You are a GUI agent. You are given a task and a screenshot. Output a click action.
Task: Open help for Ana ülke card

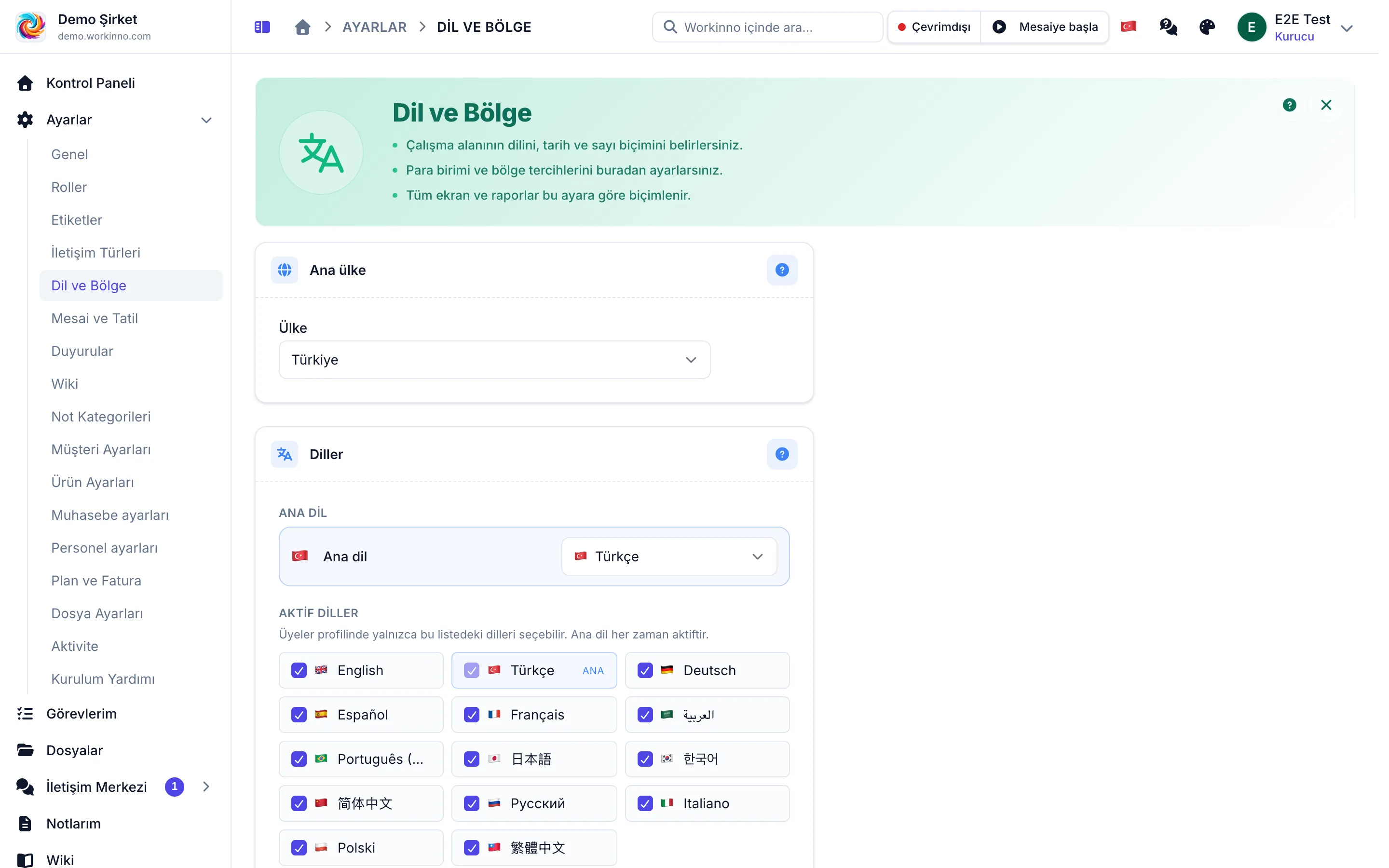pos(782,270)
